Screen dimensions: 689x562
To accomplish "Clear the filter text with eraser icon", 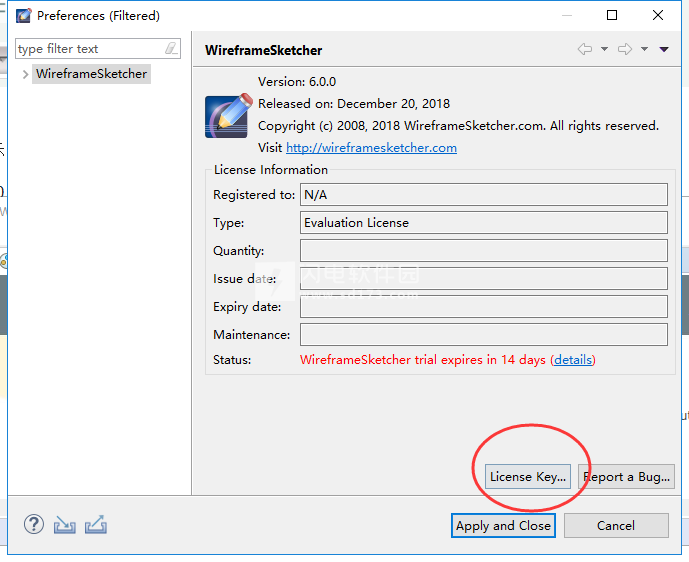I will (x=171, y=48).
